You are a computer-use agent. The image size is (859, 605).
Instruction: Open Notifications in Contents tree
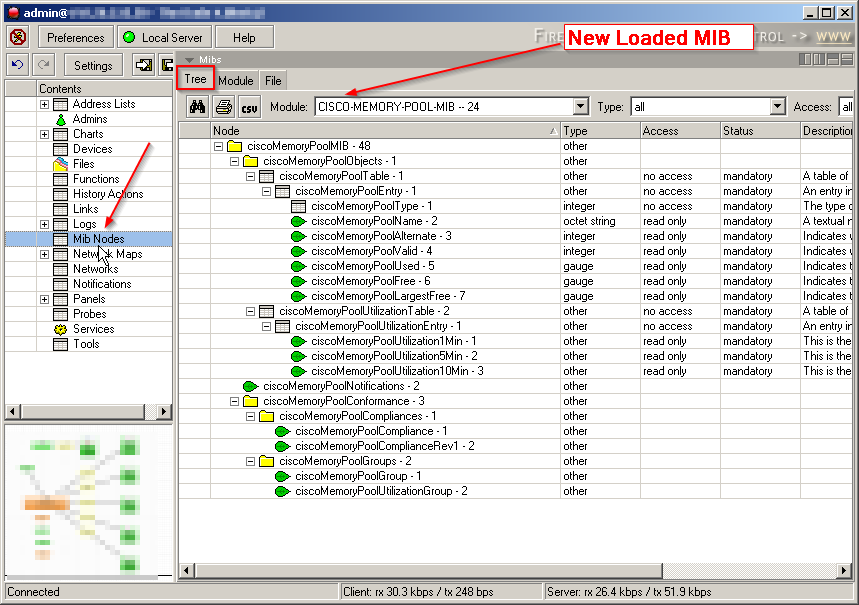[102, 284]
